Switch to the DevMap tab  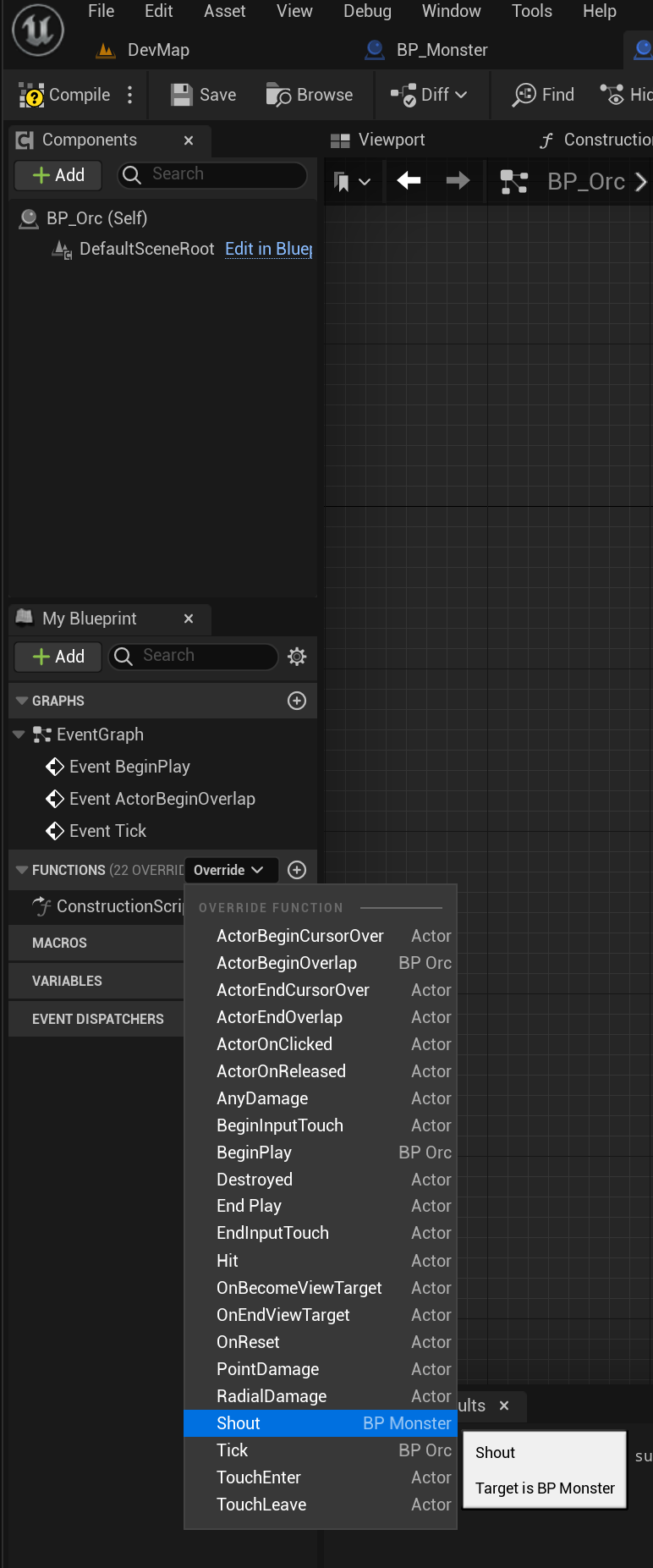point(144,50)
